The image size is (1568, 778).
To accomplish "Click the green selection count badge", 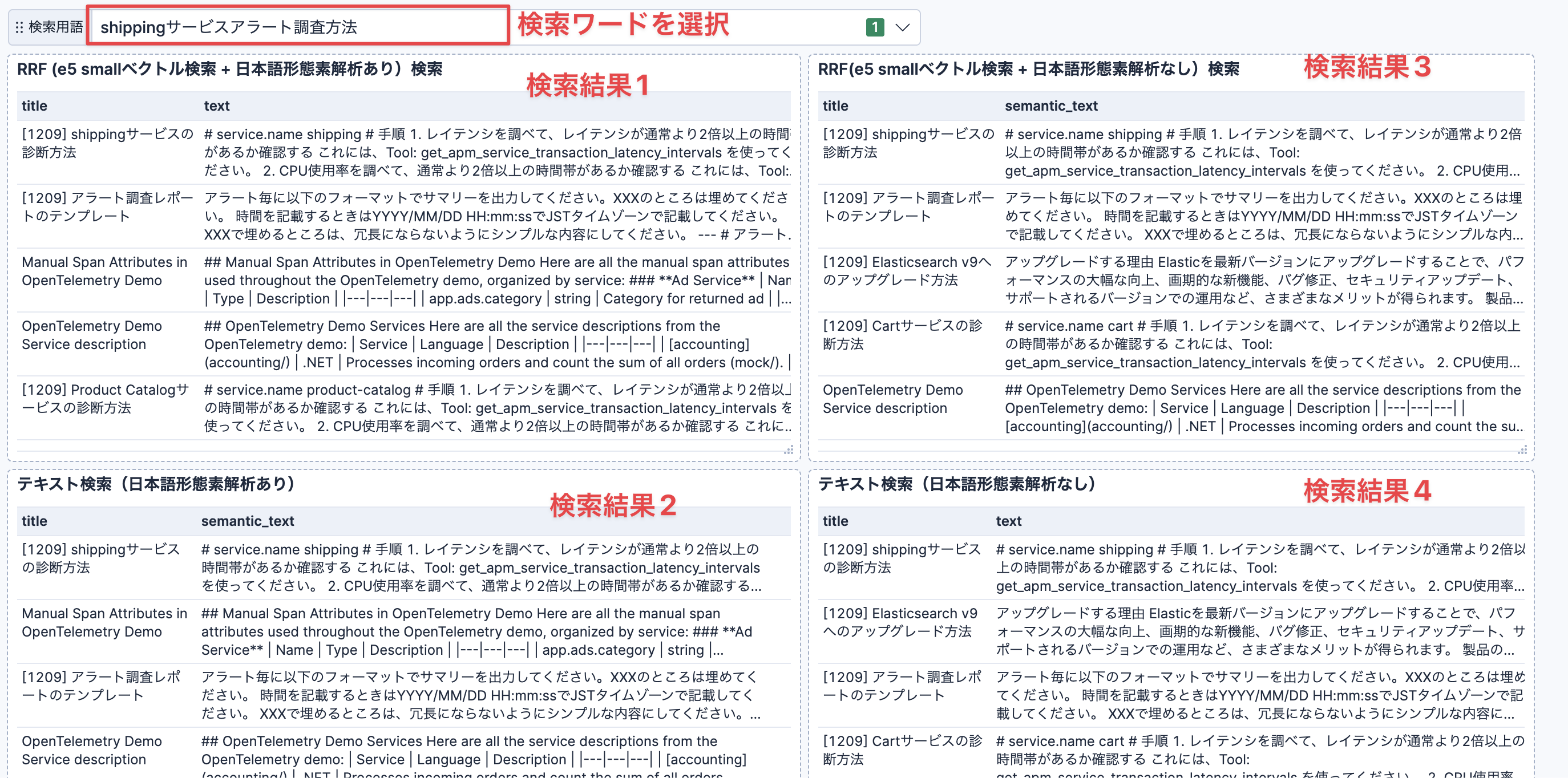I will (x=874, y=27).
